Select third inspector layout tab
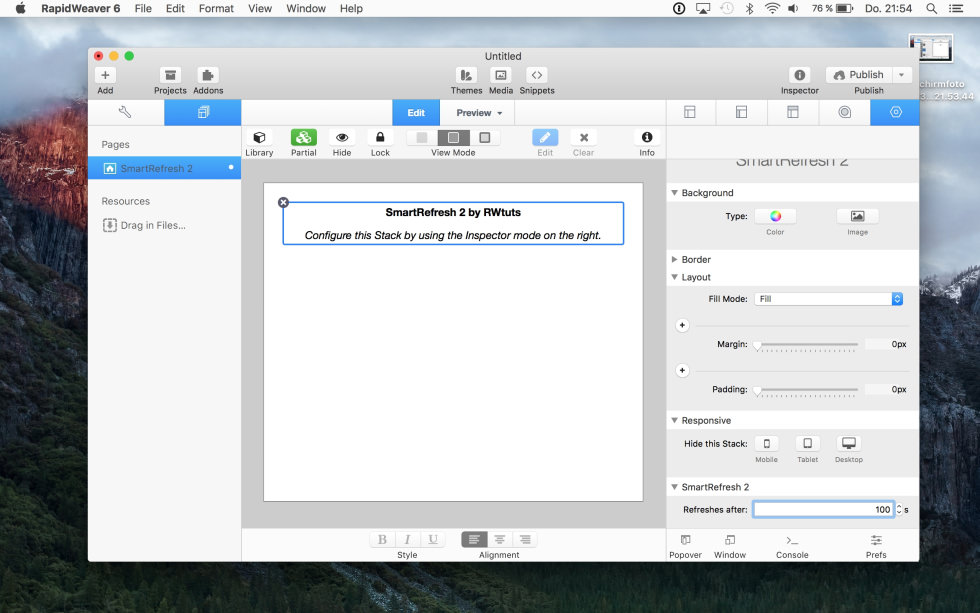 coord(792,112)
